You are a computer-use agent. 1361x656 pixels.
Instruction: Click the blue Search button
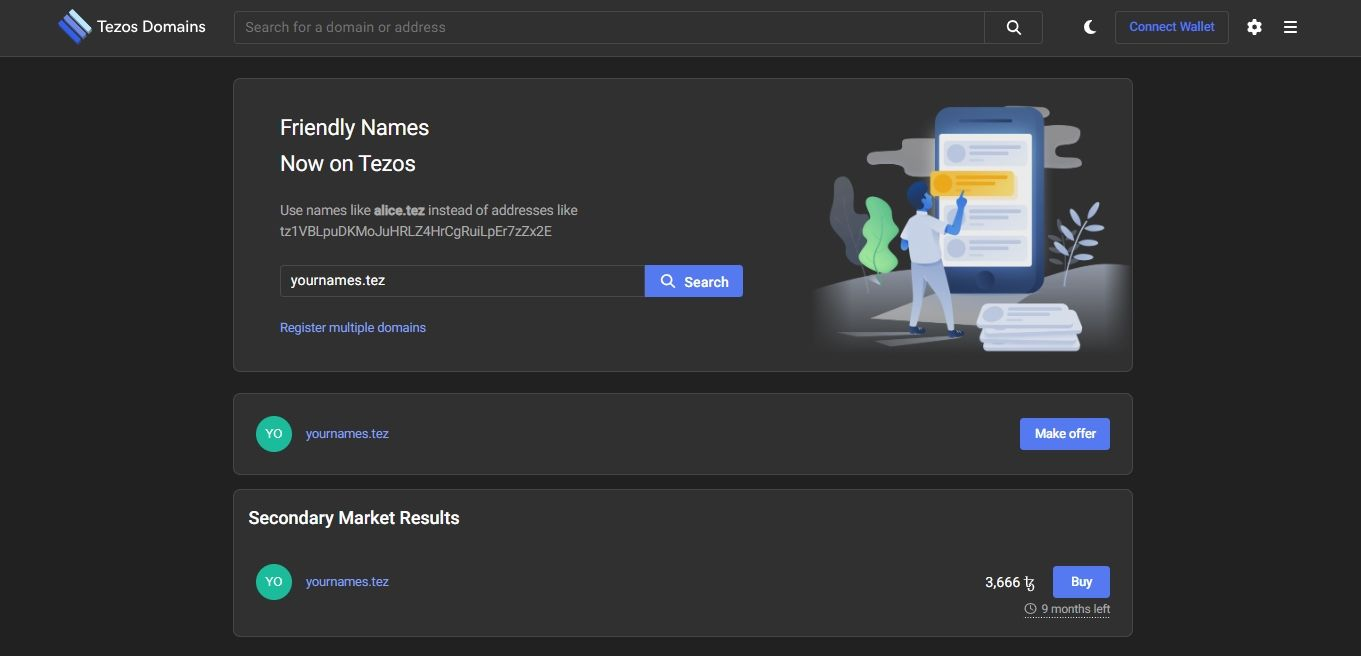click(694, 281)
